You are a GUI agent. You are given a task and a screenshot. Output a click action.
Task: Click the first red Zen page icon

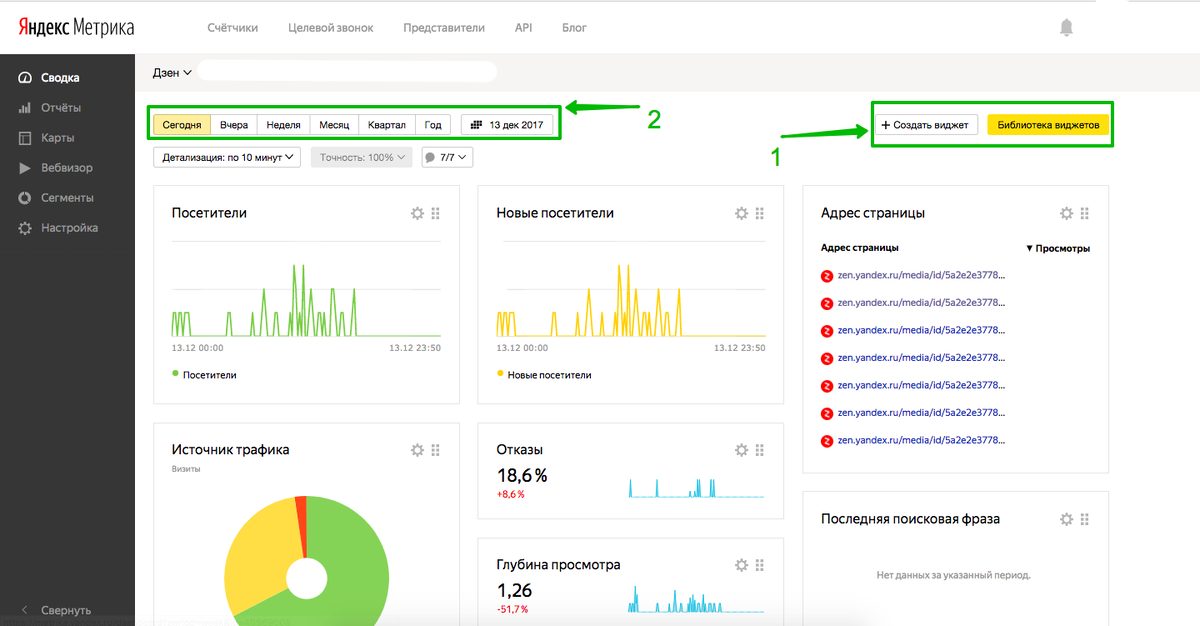827,276
